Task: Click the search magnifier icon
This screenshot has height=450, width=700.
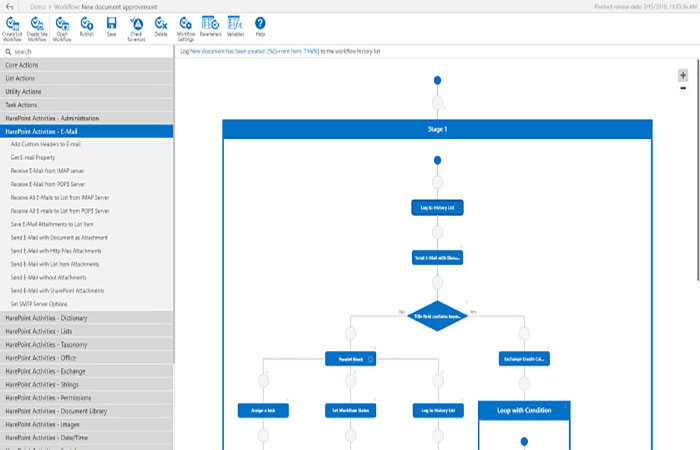Action: pyautogui.click(x=8, y=52)
